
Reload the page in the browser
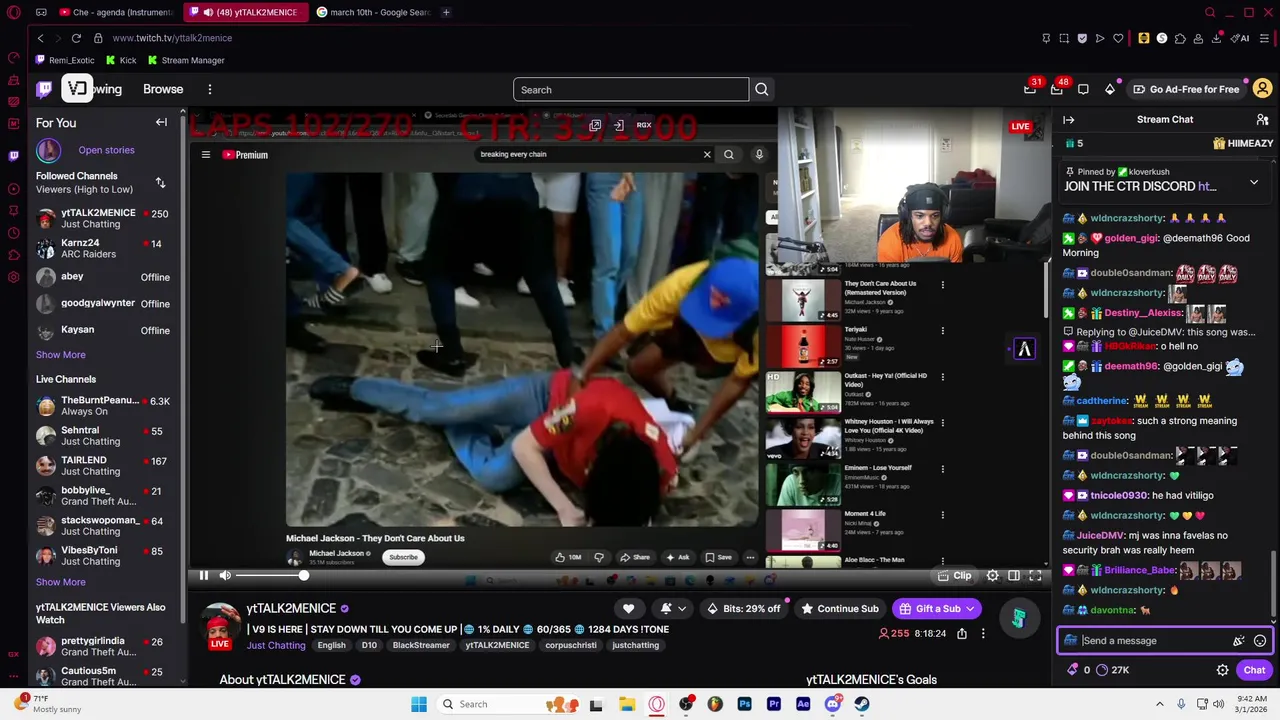coord(76,38)
